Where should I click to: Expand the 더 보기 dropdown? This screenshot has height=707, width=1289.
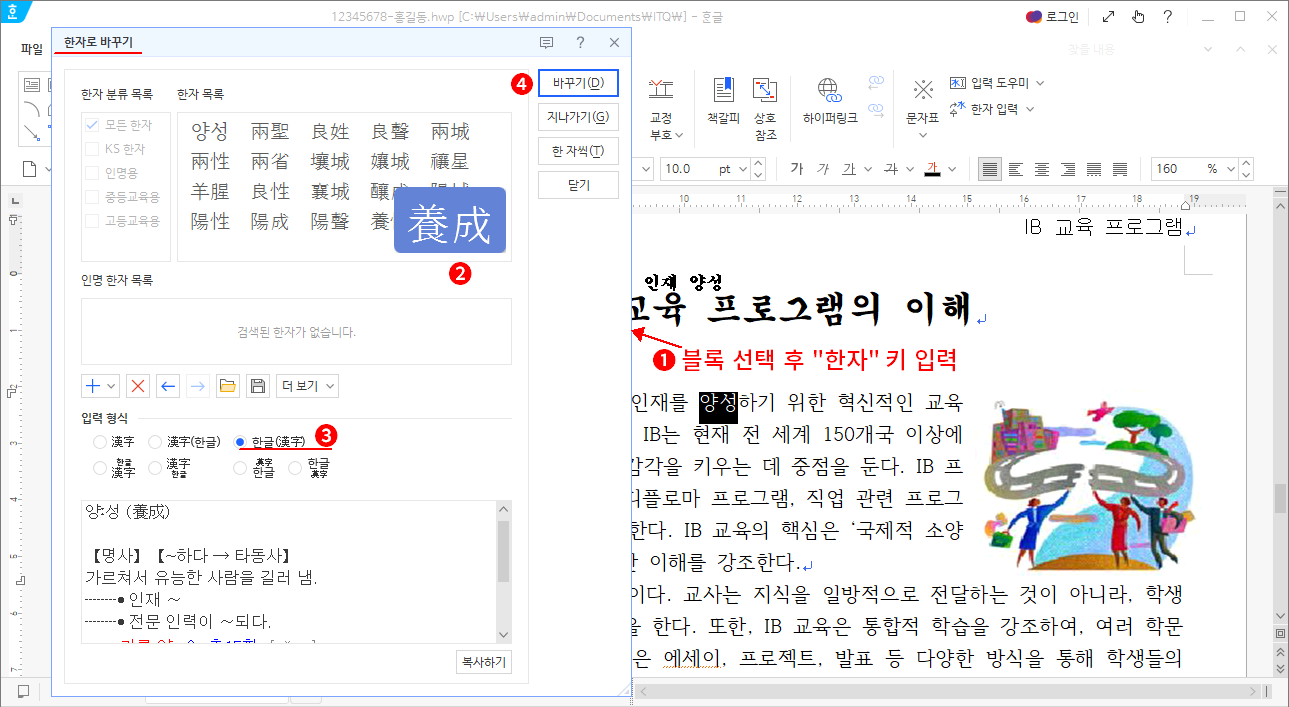306,385
